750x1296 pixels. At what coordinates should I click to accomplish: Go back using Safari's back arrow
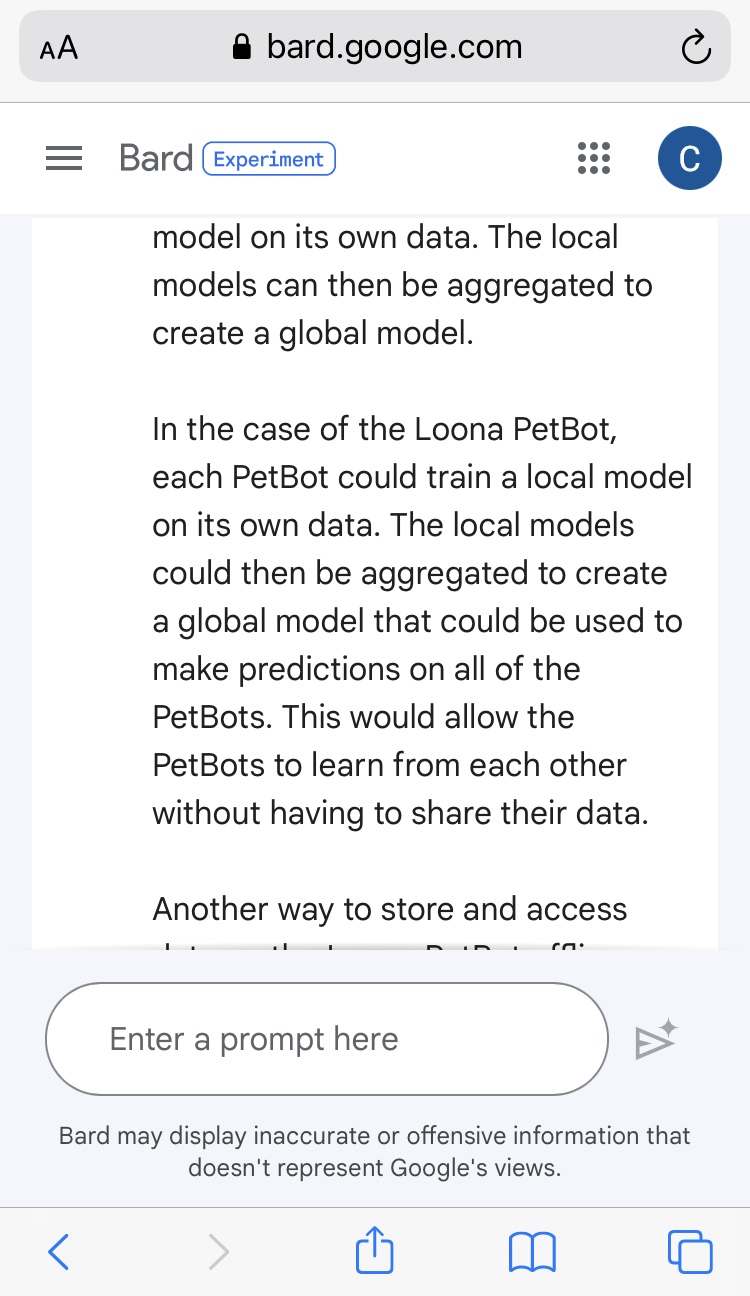tap(59, 1251)
